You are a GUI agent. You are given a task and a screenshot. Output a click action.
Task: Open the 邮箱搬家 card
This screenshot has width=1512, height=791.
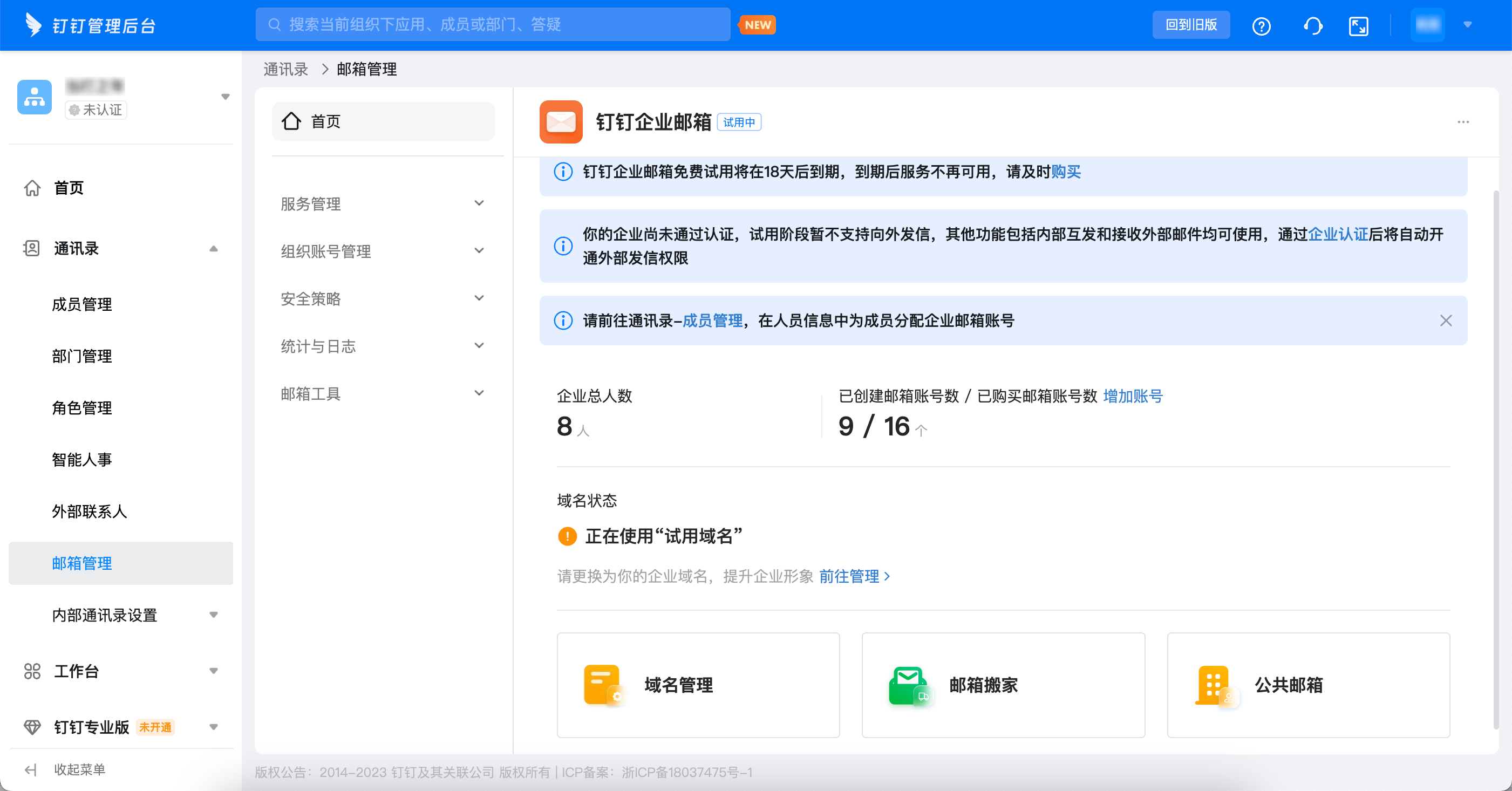tap(1003, 685)
